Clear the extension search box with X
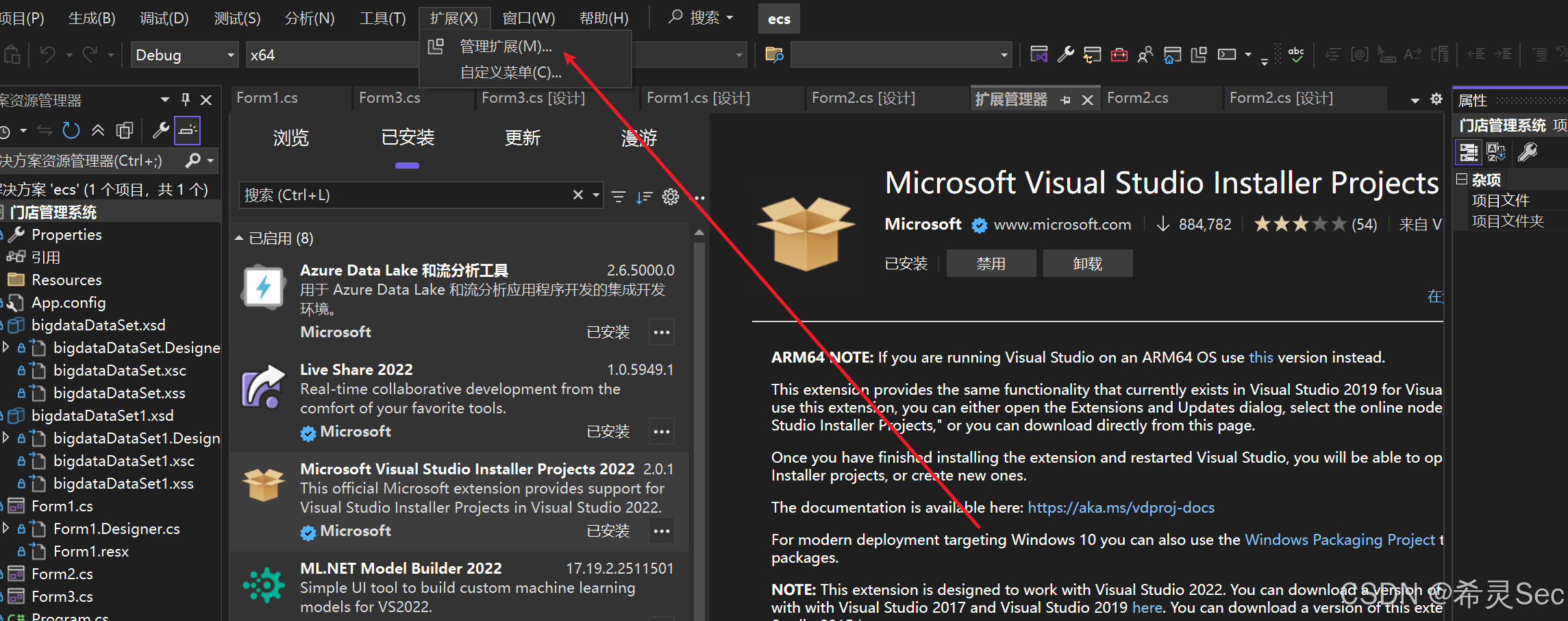 578,195
